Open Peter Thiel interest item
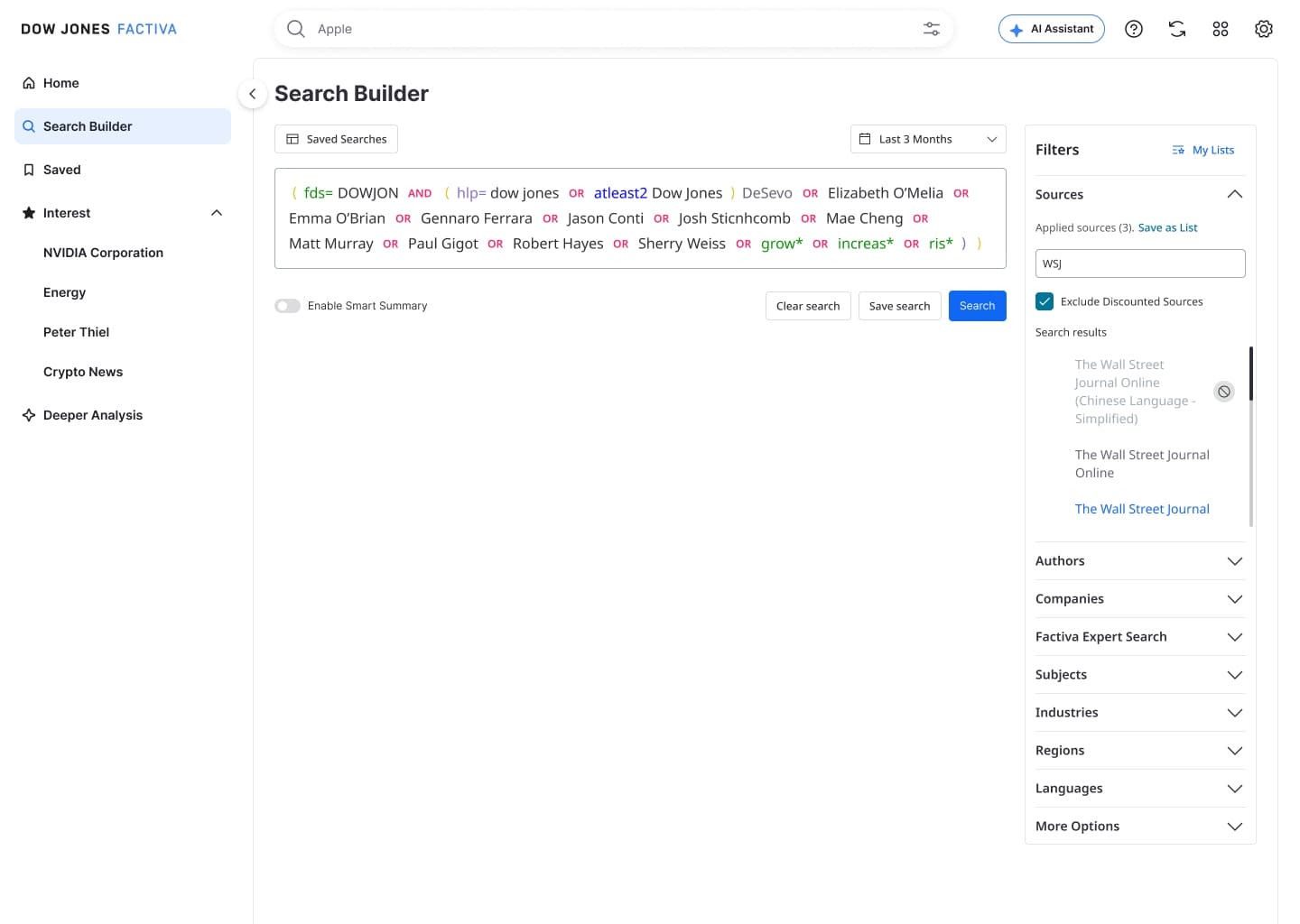This screenshot has height=924, width=1300. 76,332
